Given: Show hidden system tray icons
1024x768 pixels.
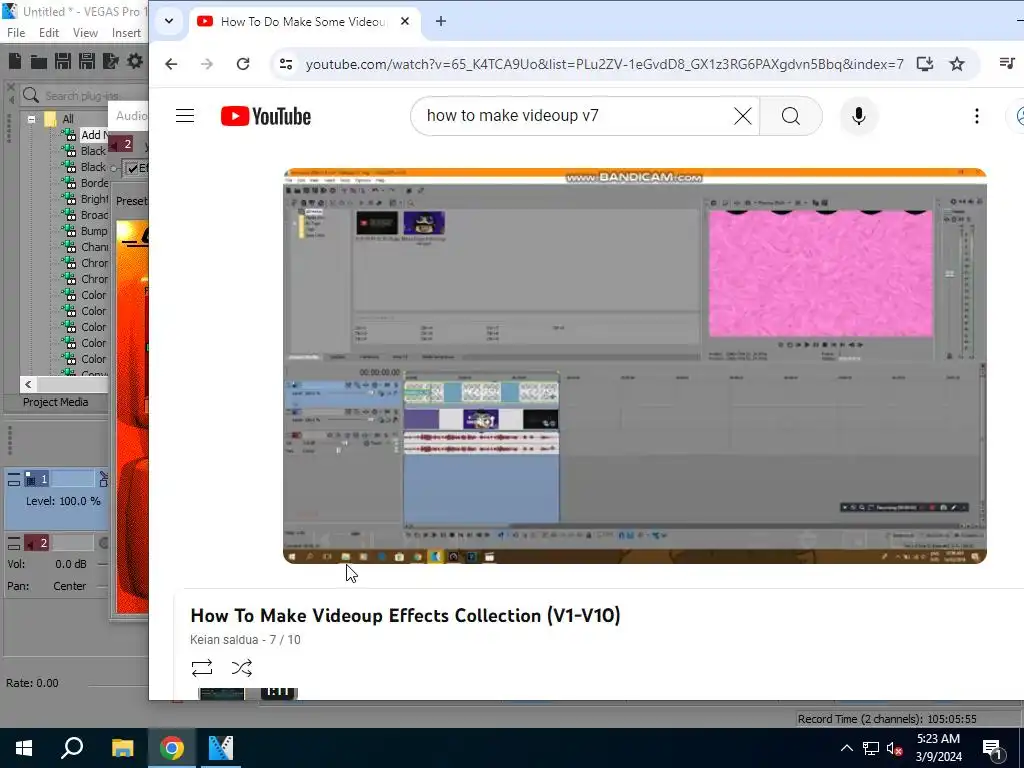Looking at the screenshot, I should coord(846,748).
